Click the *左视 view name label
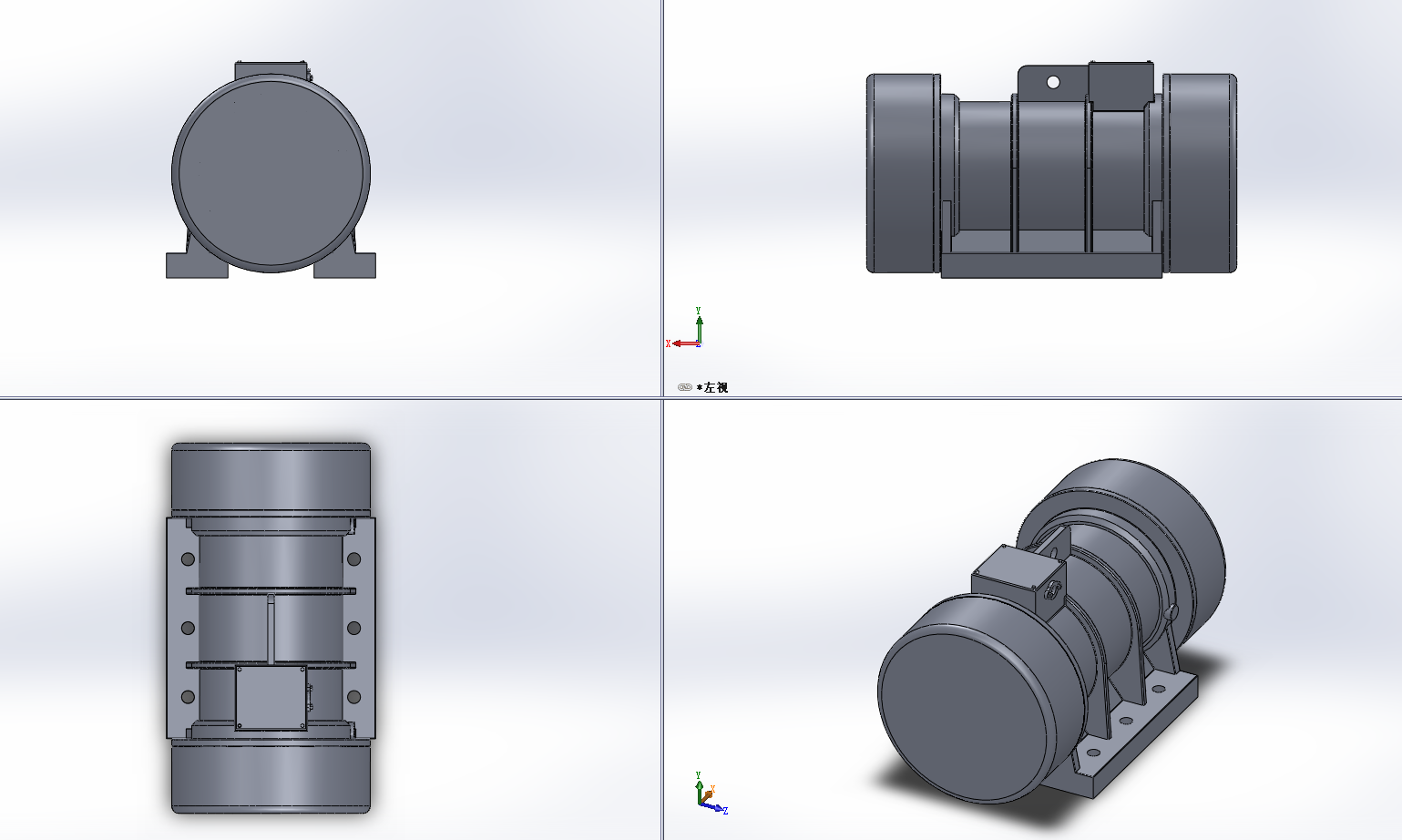The height and width of the screenshot is (840, 1402). point(712,387)
